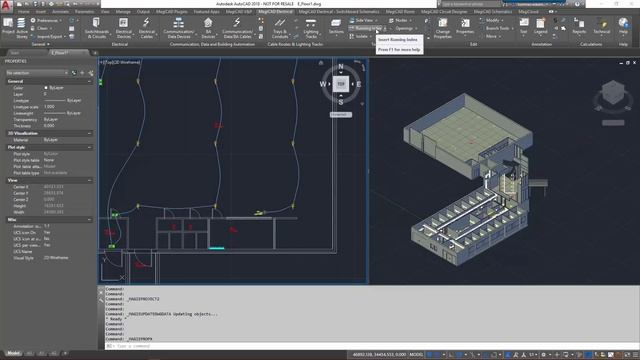Open status bar customization menu icon

click(635, 355)
